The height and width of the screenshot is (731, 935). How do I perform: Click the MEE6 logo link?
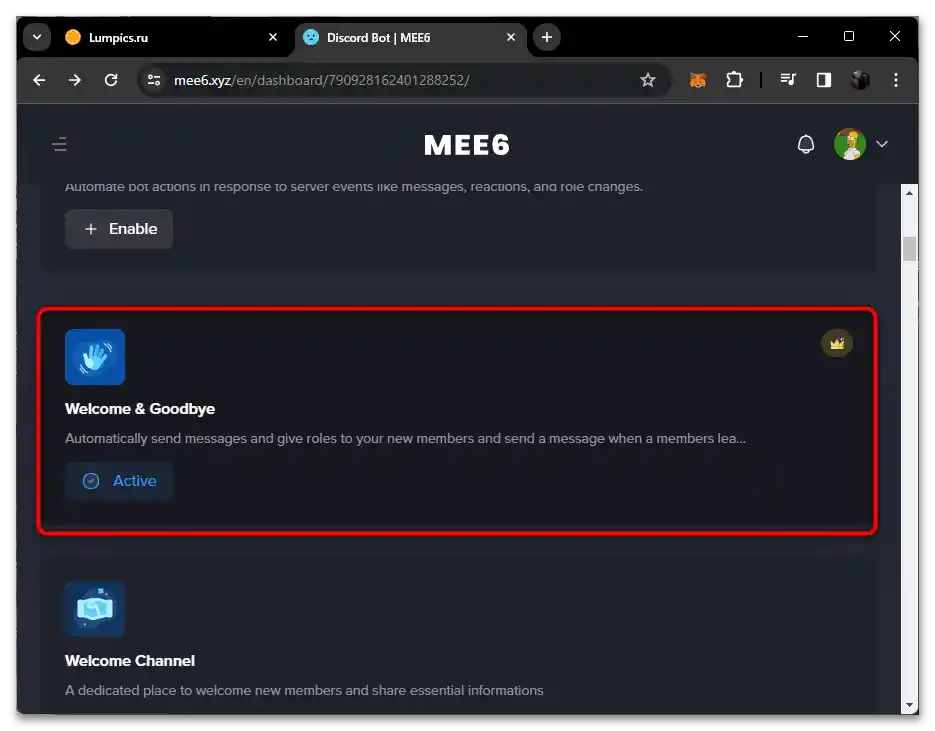click(467, 145)
